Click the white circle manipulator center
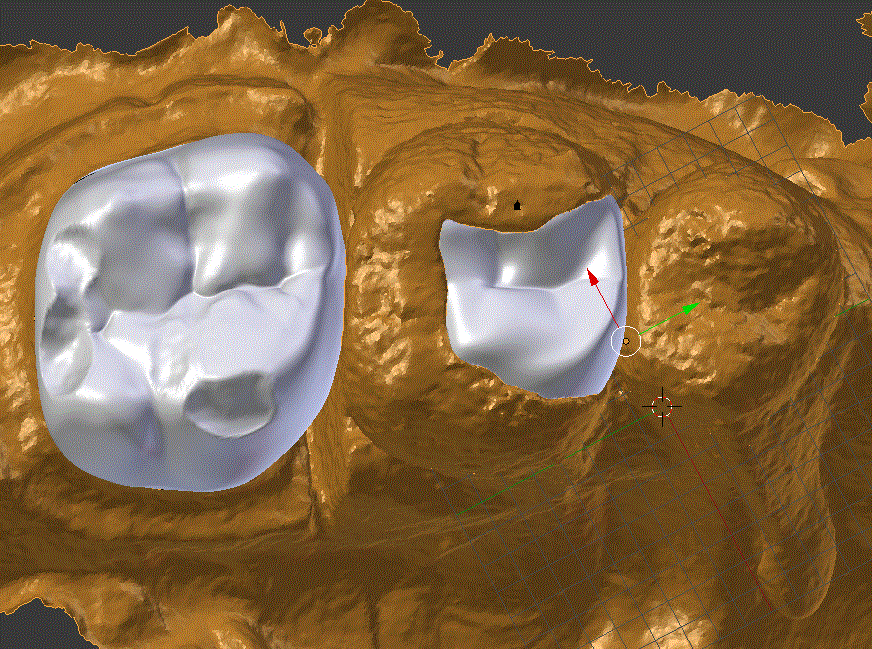This screenshot has width=872, height=649. (x=625, y=341)
